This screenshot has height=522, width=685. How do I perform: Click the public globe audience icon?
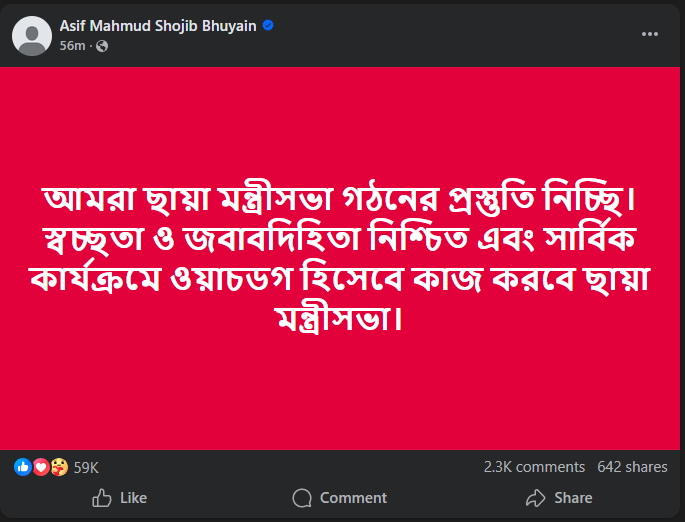[102, 46]
